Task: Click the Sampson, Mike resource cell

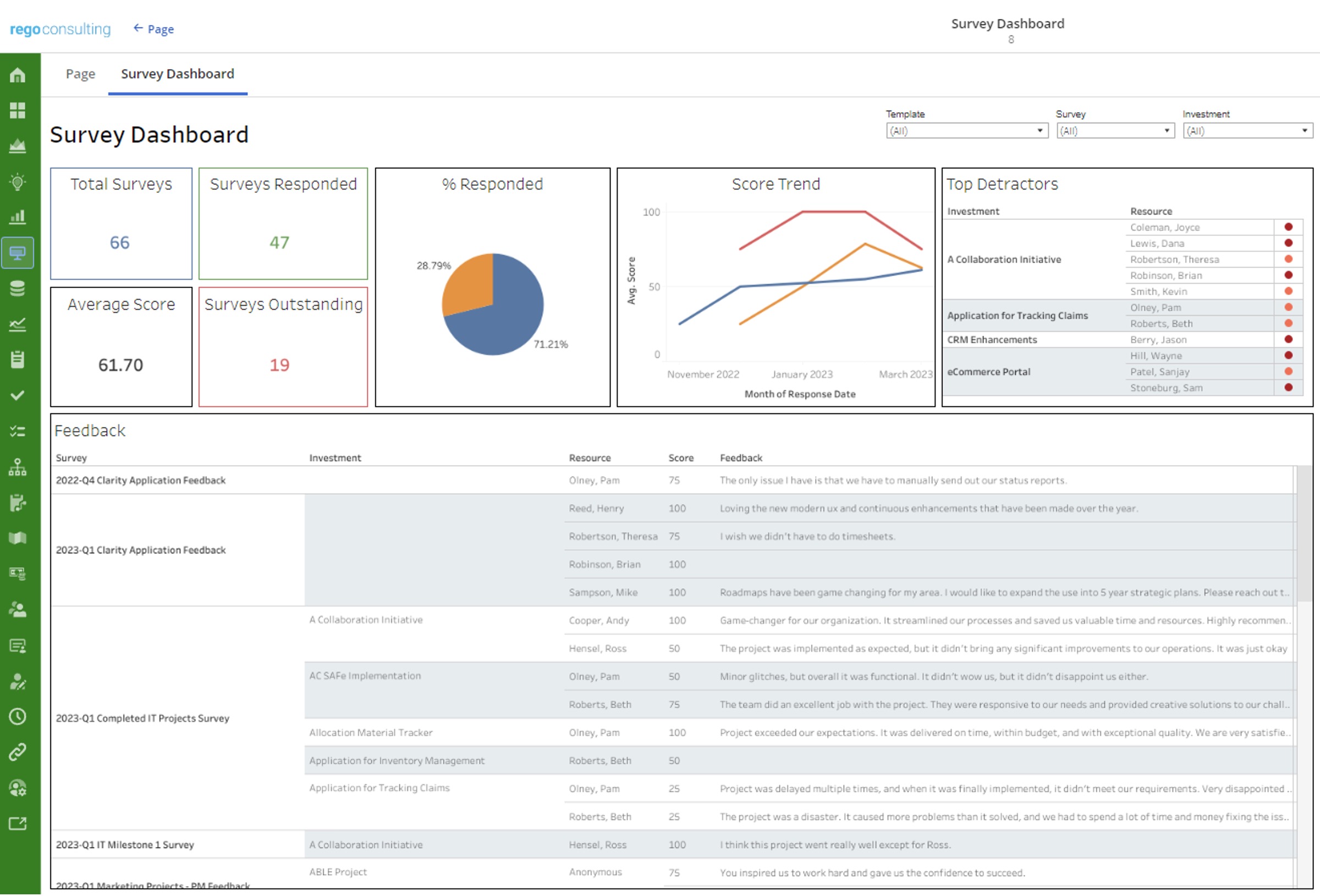Action: point(604,593)
